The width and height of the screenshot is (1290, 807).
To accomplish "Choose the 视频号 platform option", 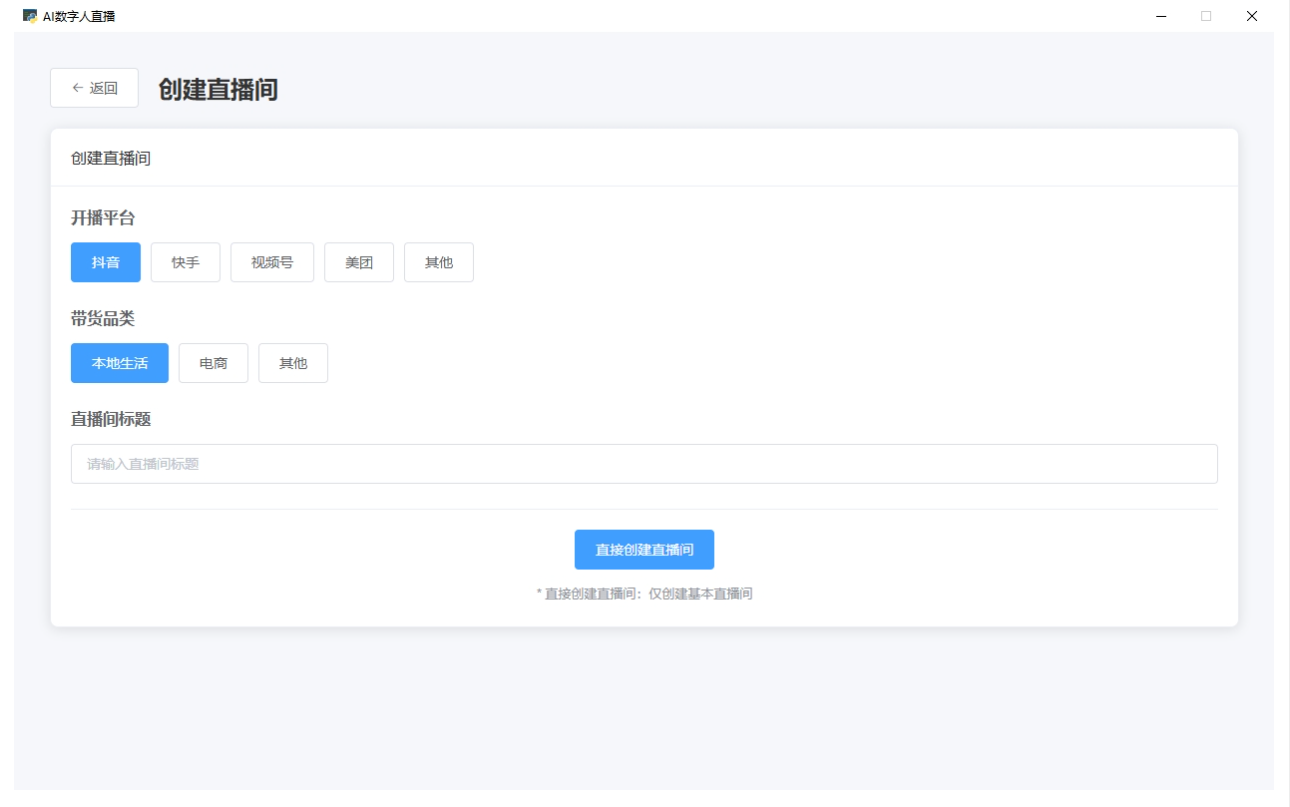I will tap(272, 261).
